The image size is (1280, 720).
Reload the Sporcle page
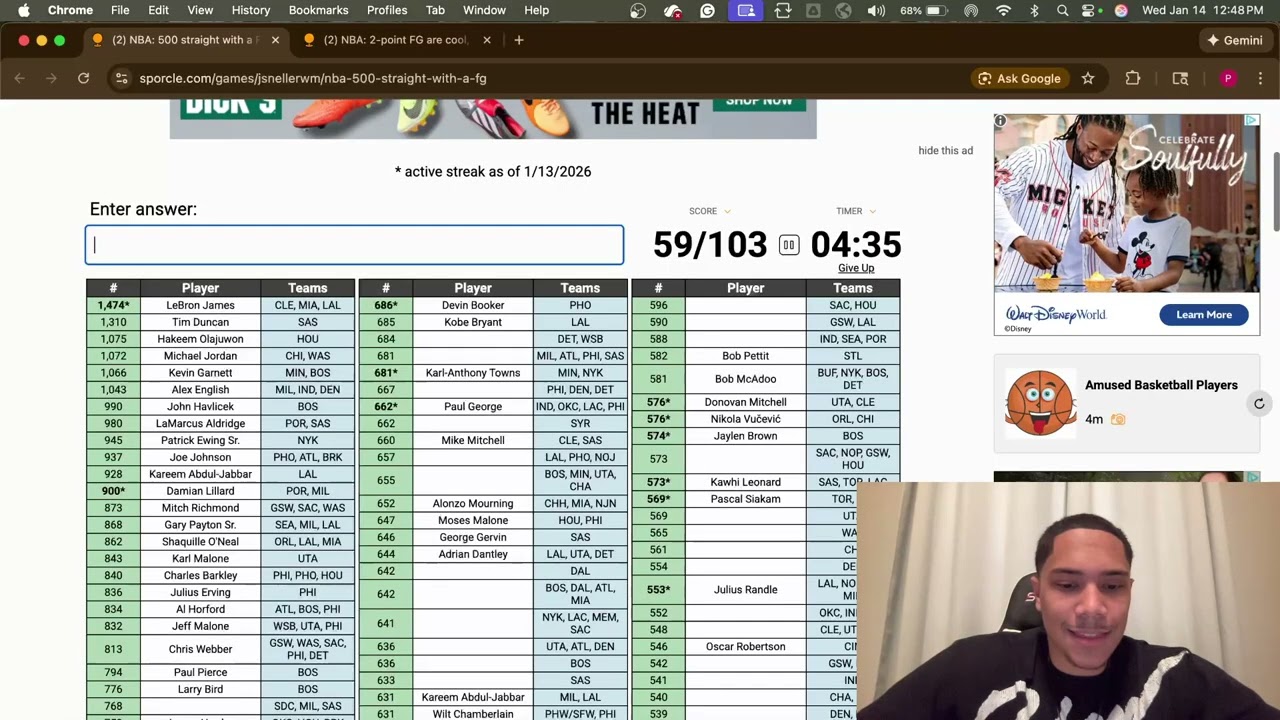click(x=84, y=78)
